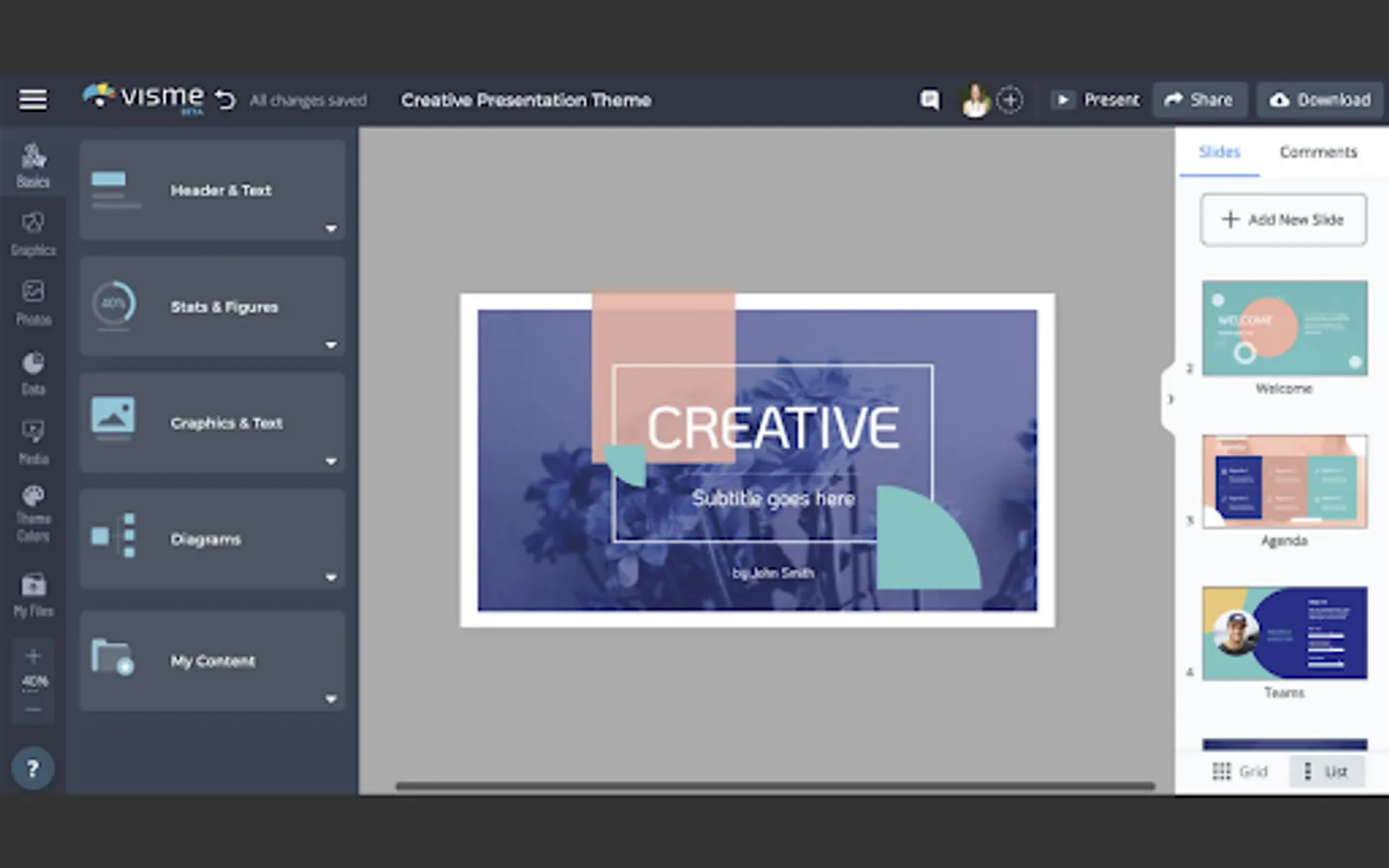Click the horizontal canvas scrollbar
This screenshot has height=868, width=1389.
click(x=775, y=786)
